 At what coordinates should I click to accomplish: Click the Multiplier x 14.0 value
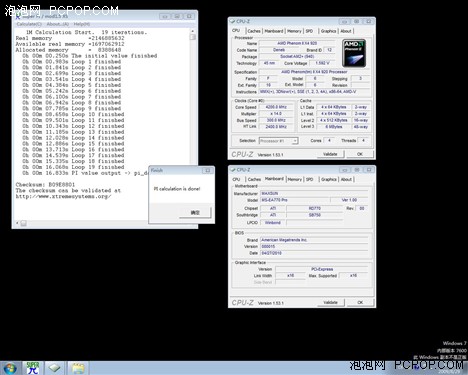[276, 114]
